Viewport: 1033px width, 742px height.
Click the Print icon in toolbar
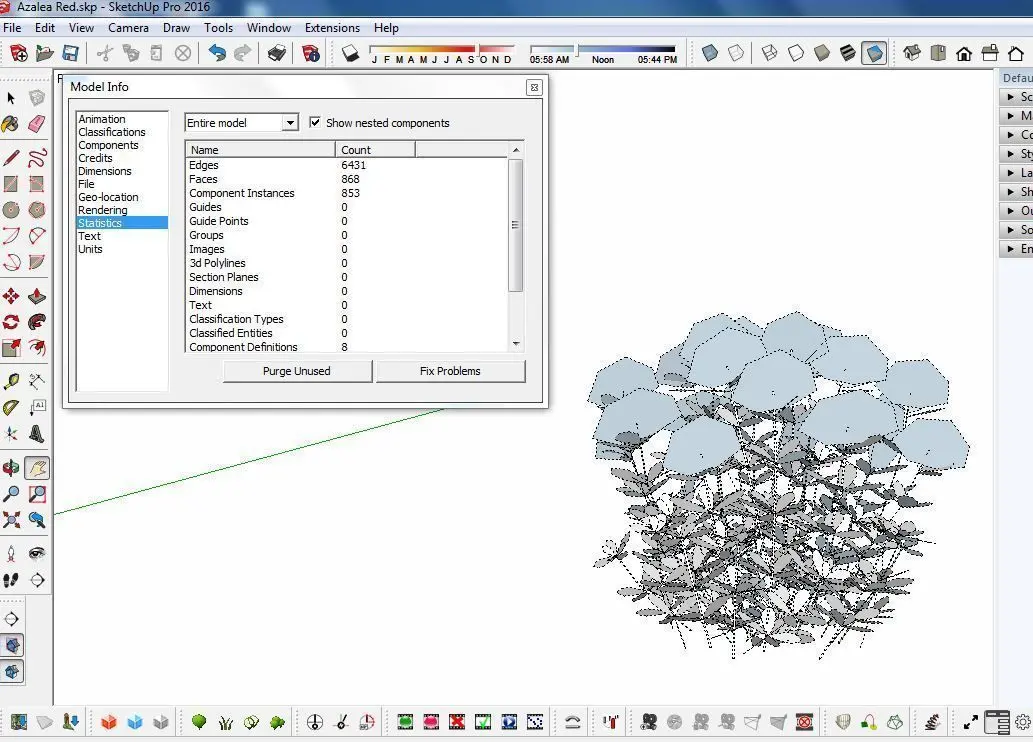pyautogui.click(x=277, y=53)
